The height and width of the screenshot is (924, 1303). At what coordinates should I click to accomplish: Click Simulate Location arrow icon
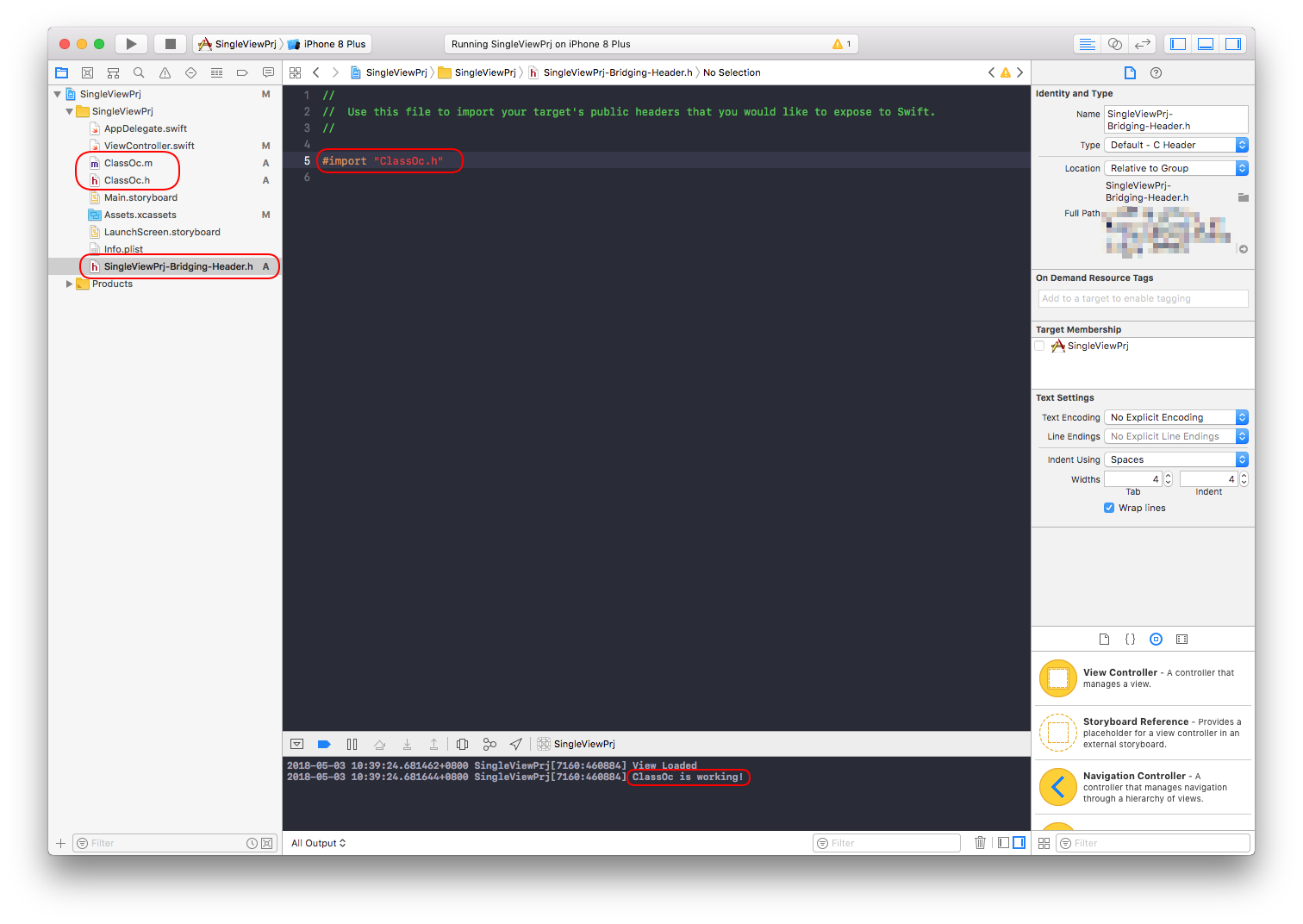tap(515, 744)
